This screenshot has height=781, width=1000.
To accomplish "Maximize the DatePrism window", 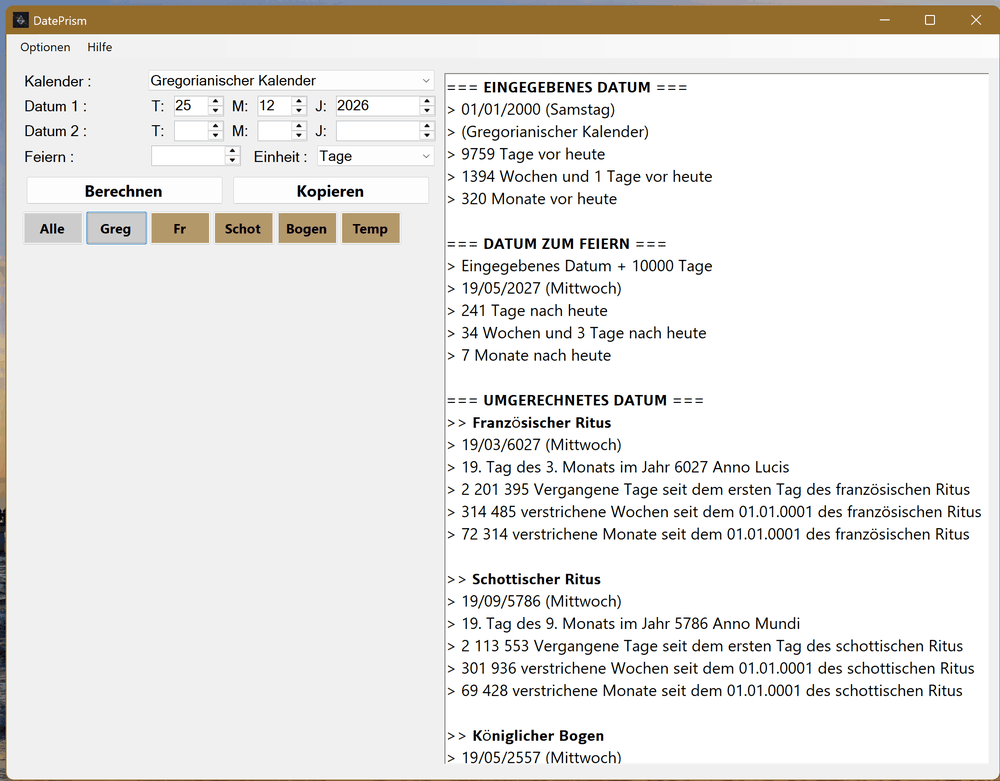I will (x=930, y=20).
